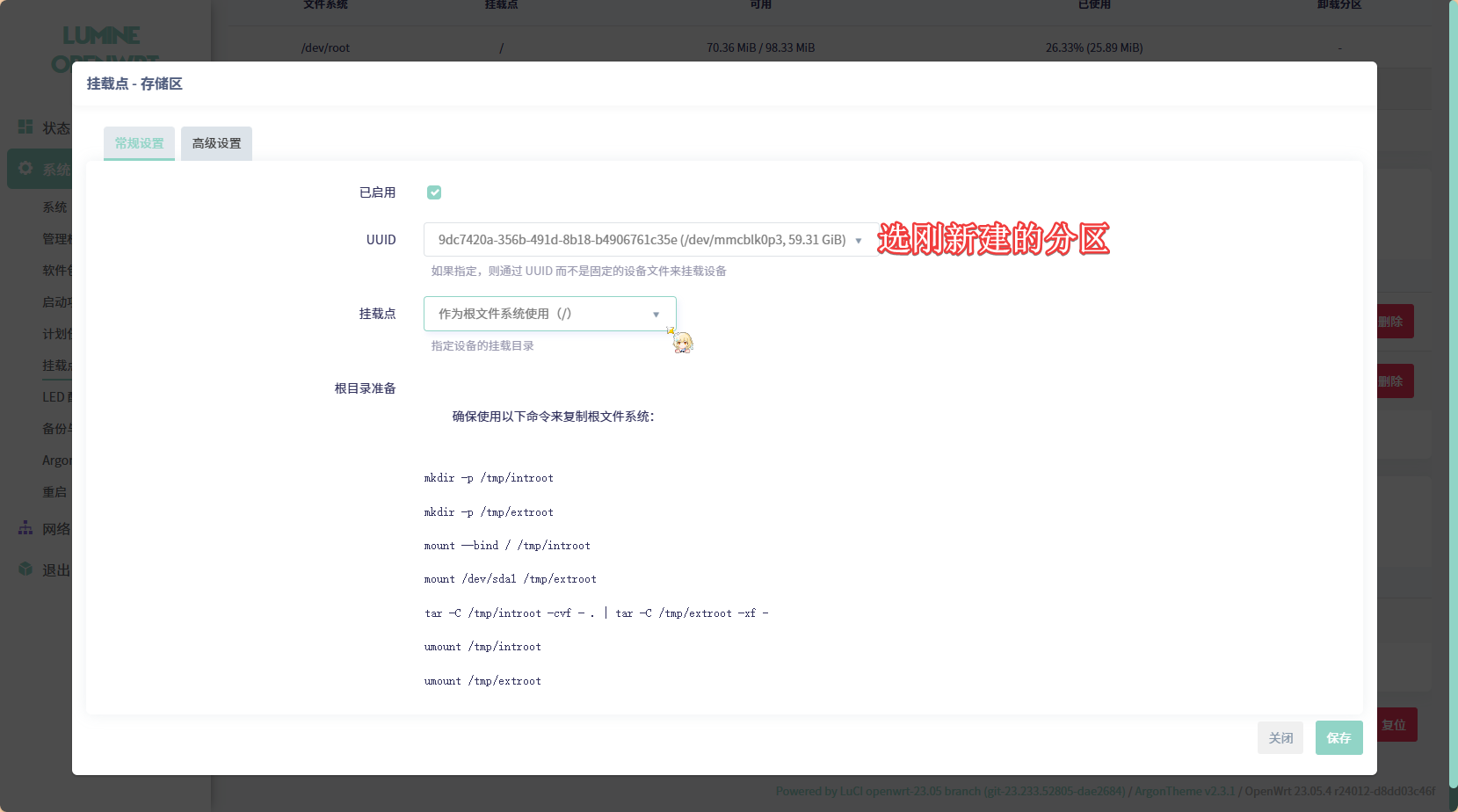Open the UUID partition dropdown
Image resolution: width=1458 pixels, height=812 pixels.
click(x=642, y=240)
